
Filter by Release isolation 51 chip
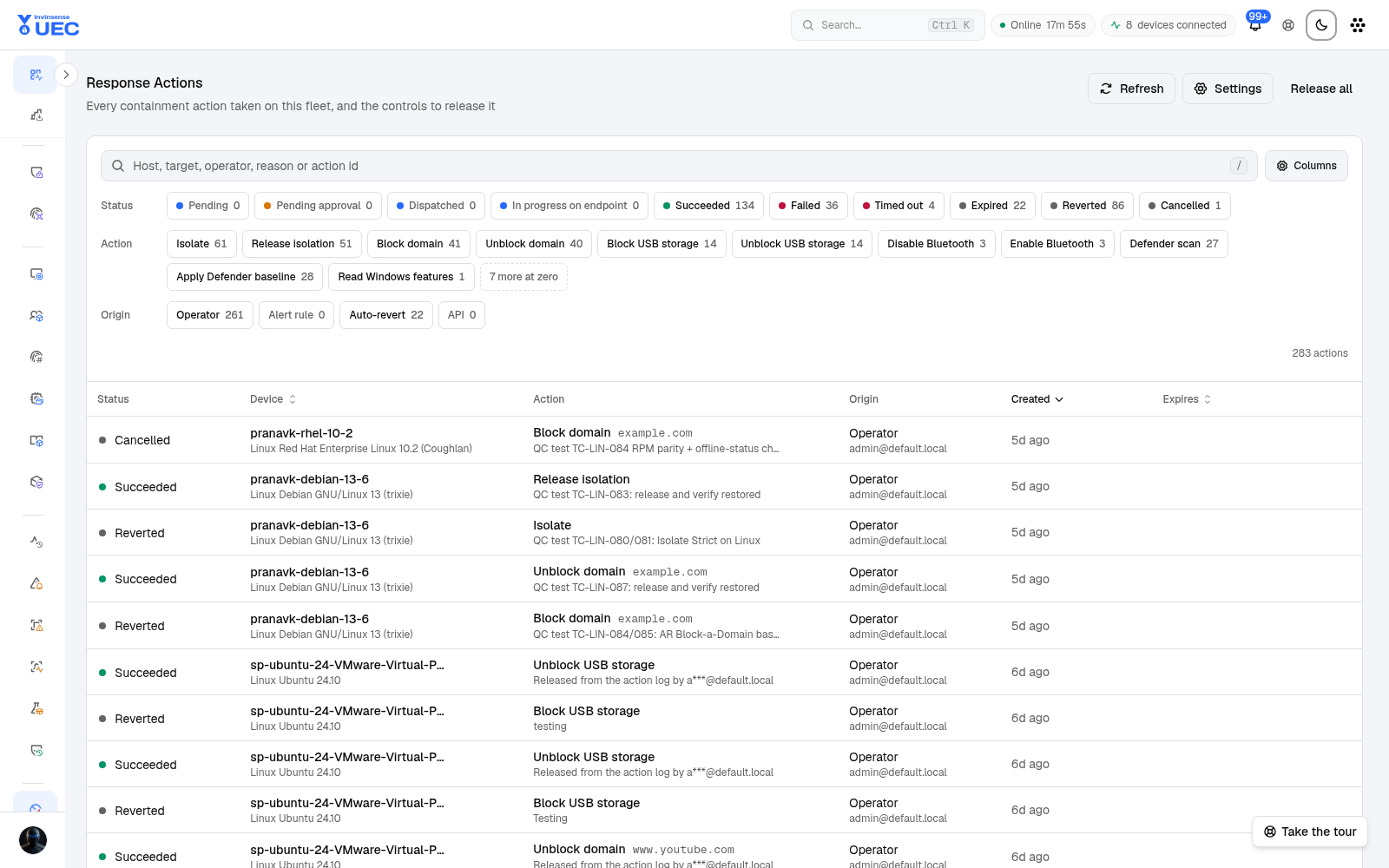click(x=302, y=244)
